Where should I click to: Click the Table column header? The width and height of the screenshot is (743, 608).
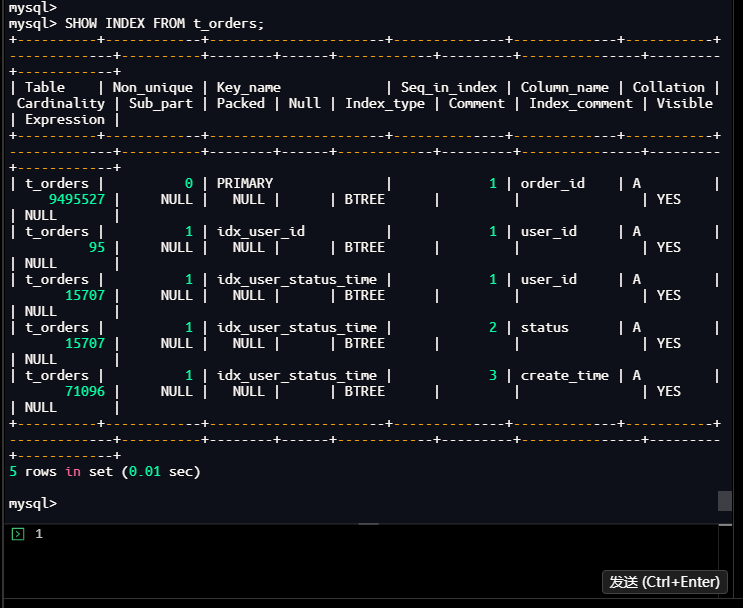tap(45, 88)
